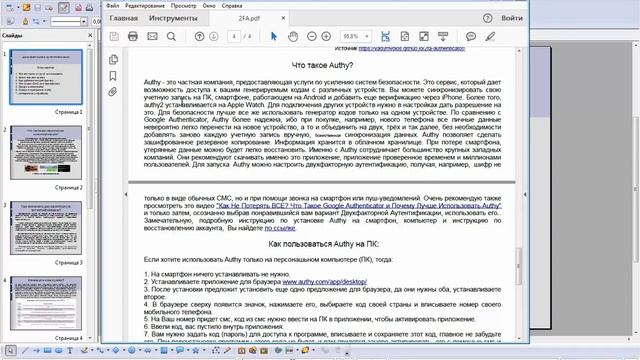
Task: Open page thumbnails panel in Acrobat sidebar
Action: 113,60
